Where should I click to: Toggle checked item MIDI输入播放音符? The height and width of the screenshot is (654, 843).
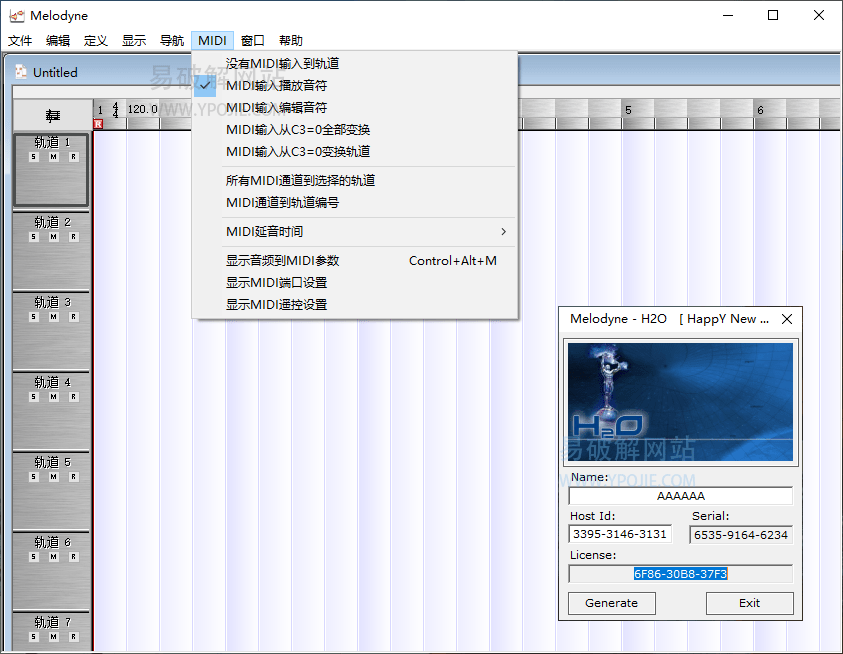[x=276, y=86]
